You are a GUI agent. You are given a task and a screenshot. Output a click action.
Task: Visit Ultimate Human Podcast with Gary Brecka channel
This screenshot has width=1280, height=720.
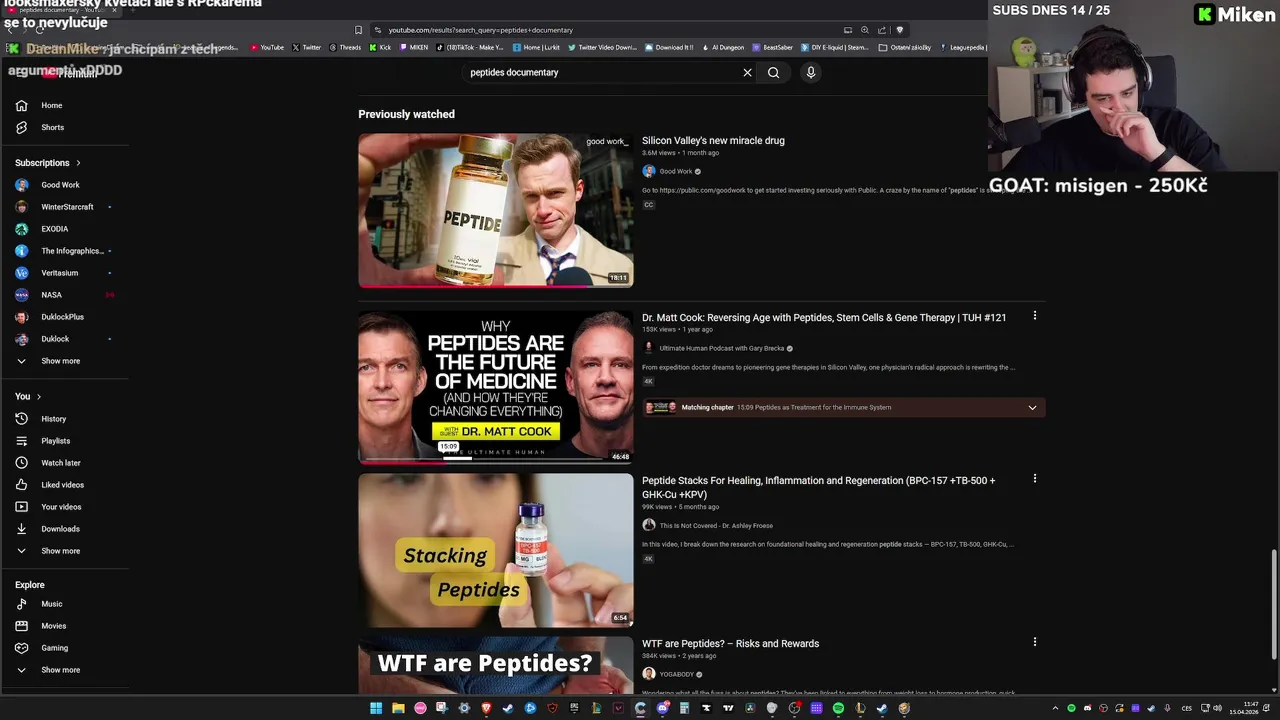click(720, 348)
